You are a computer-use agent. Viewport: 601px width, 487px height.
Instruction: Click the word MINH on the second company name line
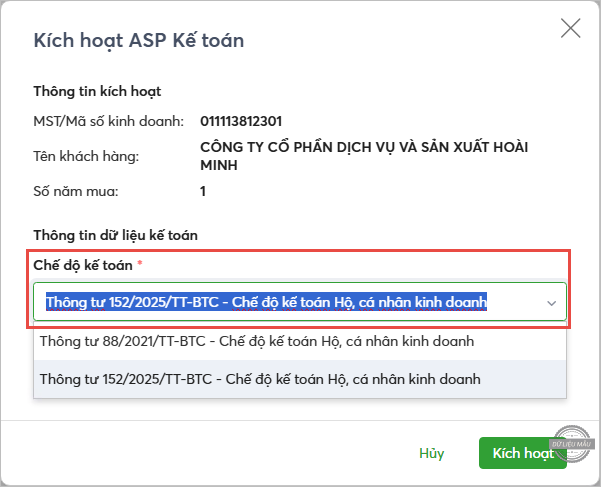coord(220,165)
